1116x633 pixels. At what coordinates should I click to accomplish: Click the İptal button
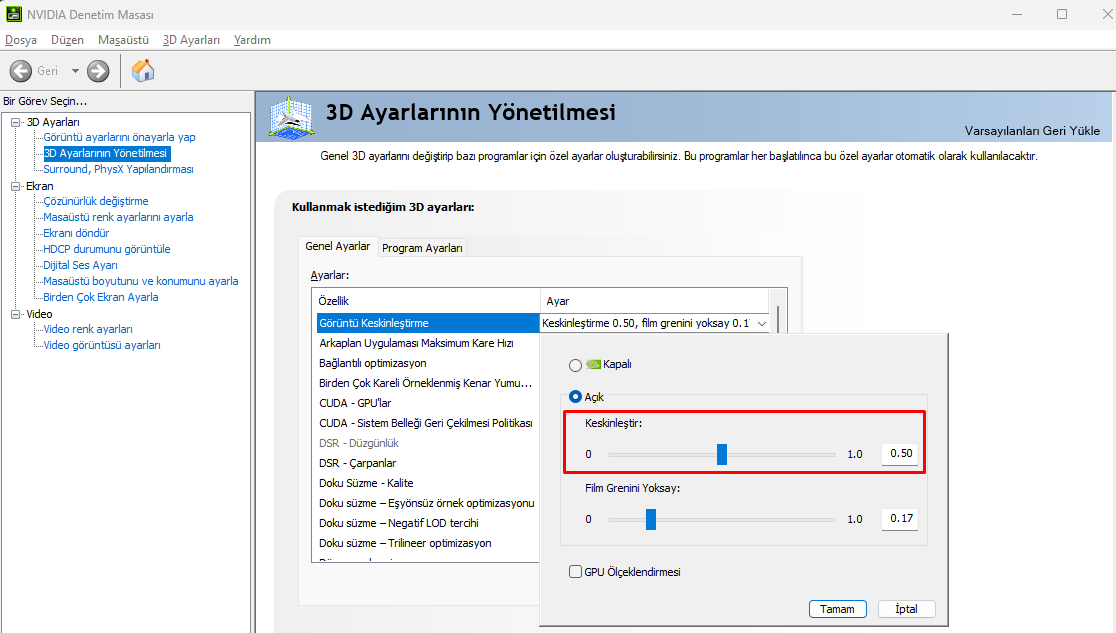coord(906,609)
